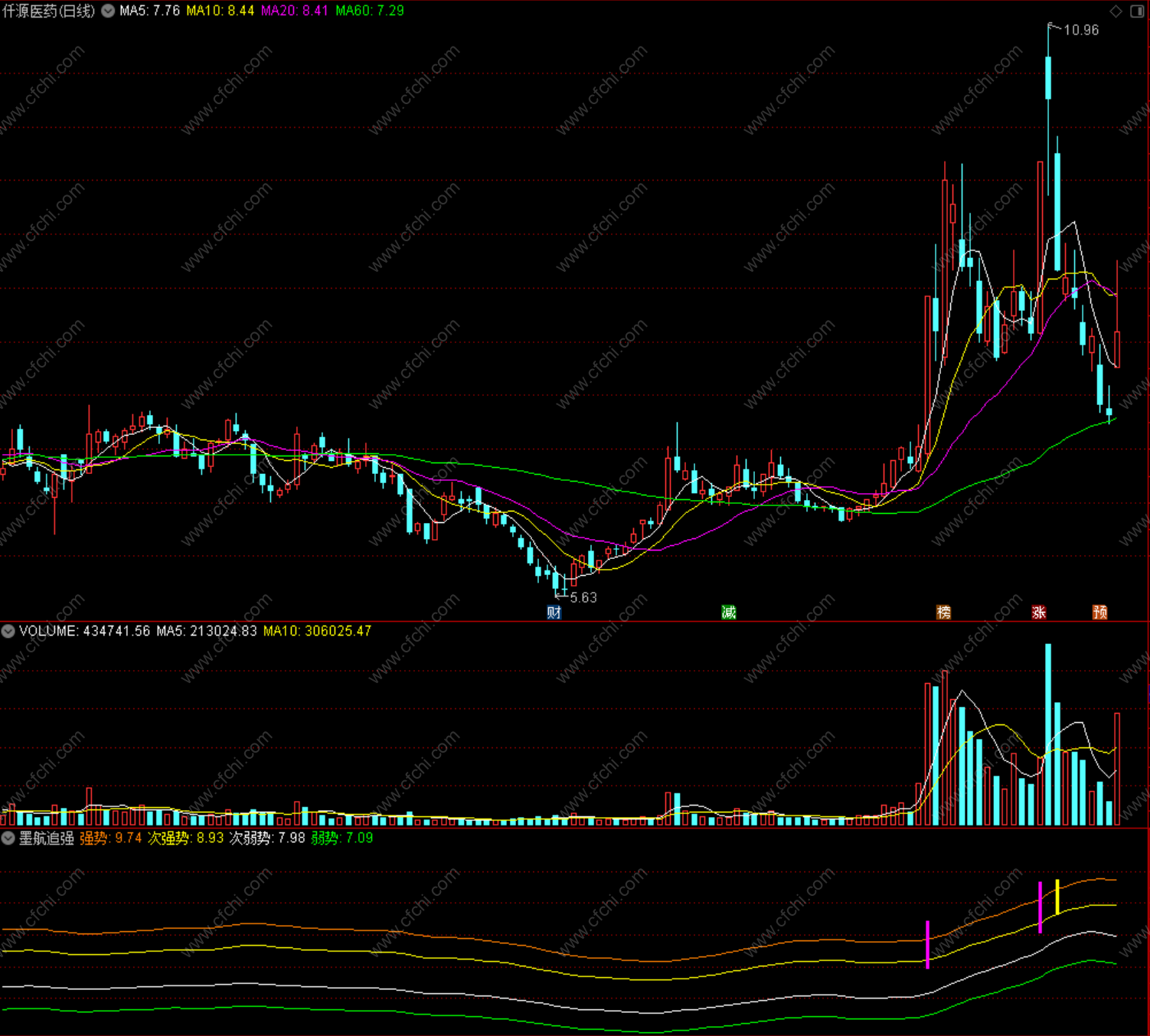Viewport: 1150px width, 1036px height.
Task: Open the dropdown next to 仟源医药(日线) title
Action: pos(108,11)
